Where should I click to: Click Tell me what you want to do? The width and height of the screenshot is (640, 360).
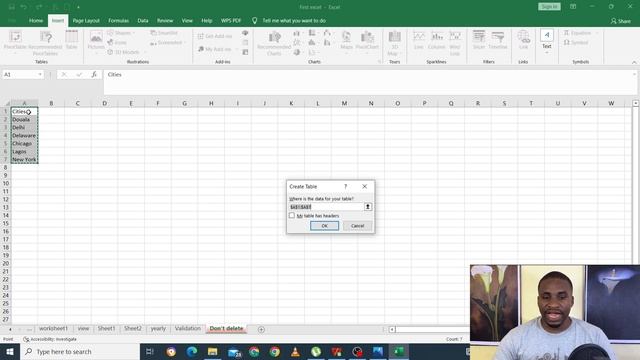click(294, 20)
